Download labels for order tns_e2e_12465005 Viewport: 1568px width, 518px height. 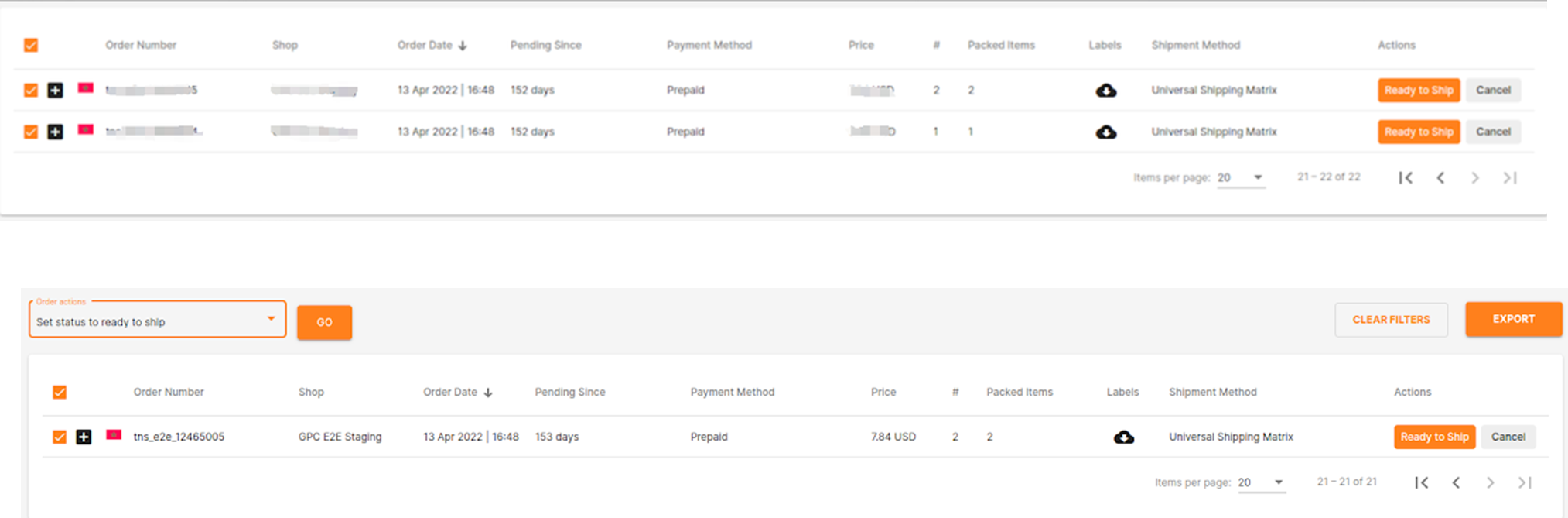click(1123, 437)
